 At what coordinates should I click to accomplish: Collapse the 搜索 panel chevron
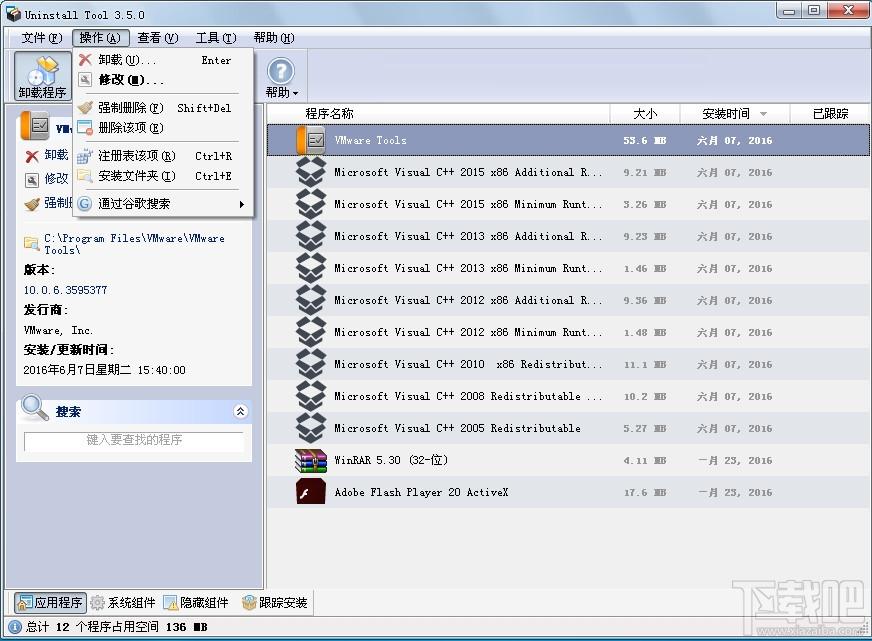(x=240, y=411)
